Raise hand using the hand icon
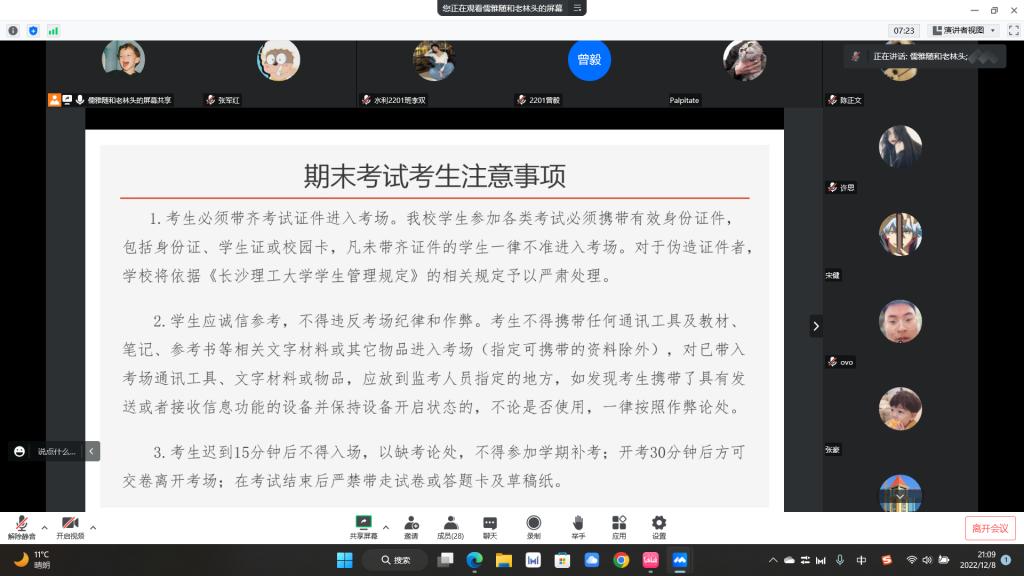This screenshot has height=576, width=1024. click(x=577, y=524)
